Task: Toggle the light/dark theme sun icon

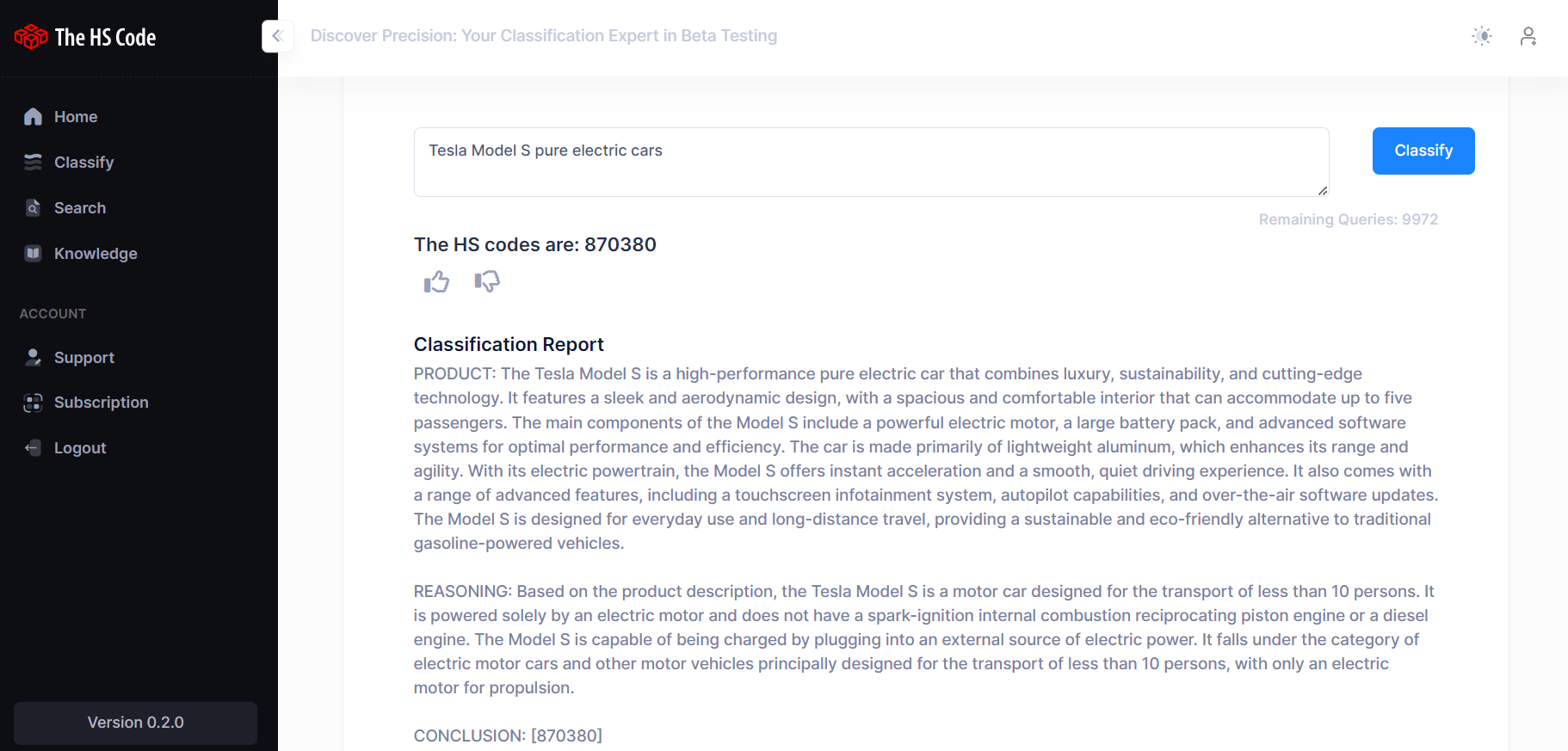Action: click(1481, 36)
